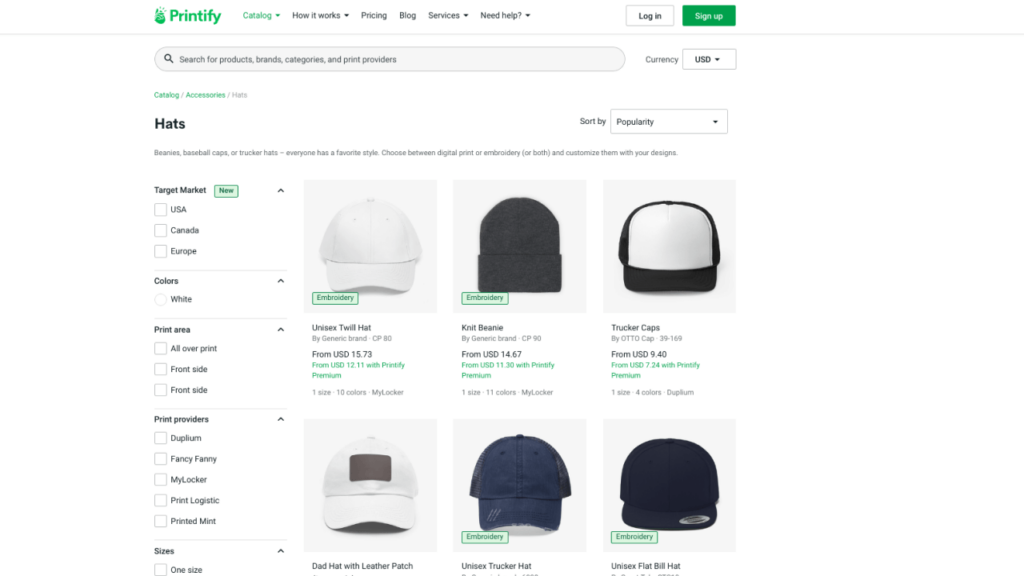Viewport: 1024px width, 576px height.
Task: Collapse the Colors filter section
Action: (281, 281)
